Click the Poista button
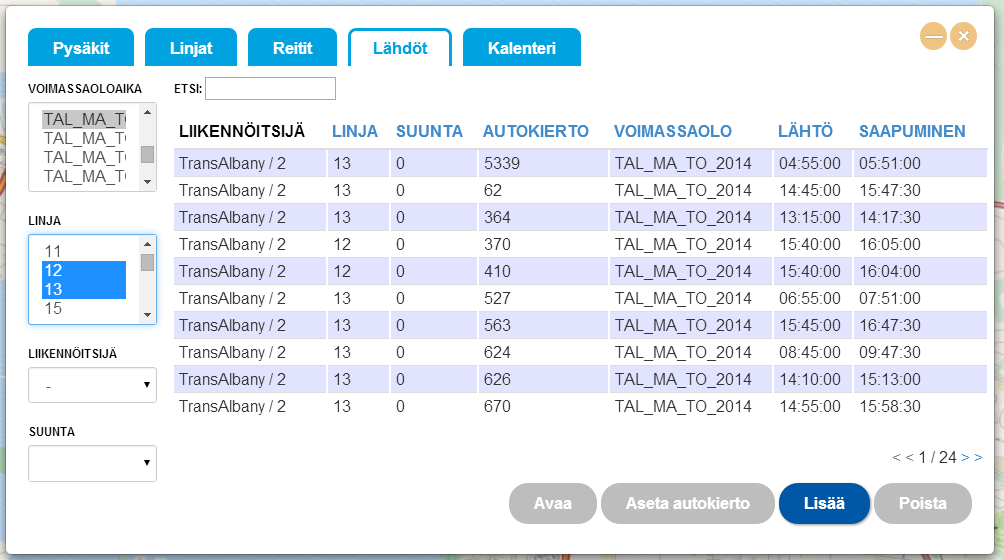1004x560 pixels. click(x=923, y=503)
